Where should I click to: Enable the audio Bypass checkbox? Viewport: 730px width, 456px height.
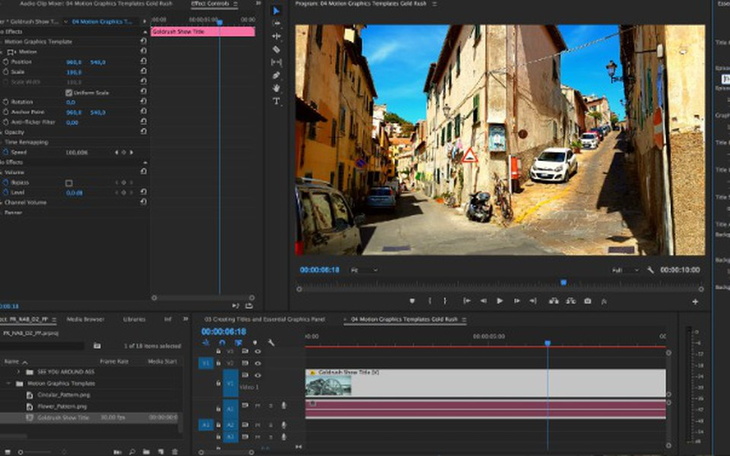[x=69, y=183]
